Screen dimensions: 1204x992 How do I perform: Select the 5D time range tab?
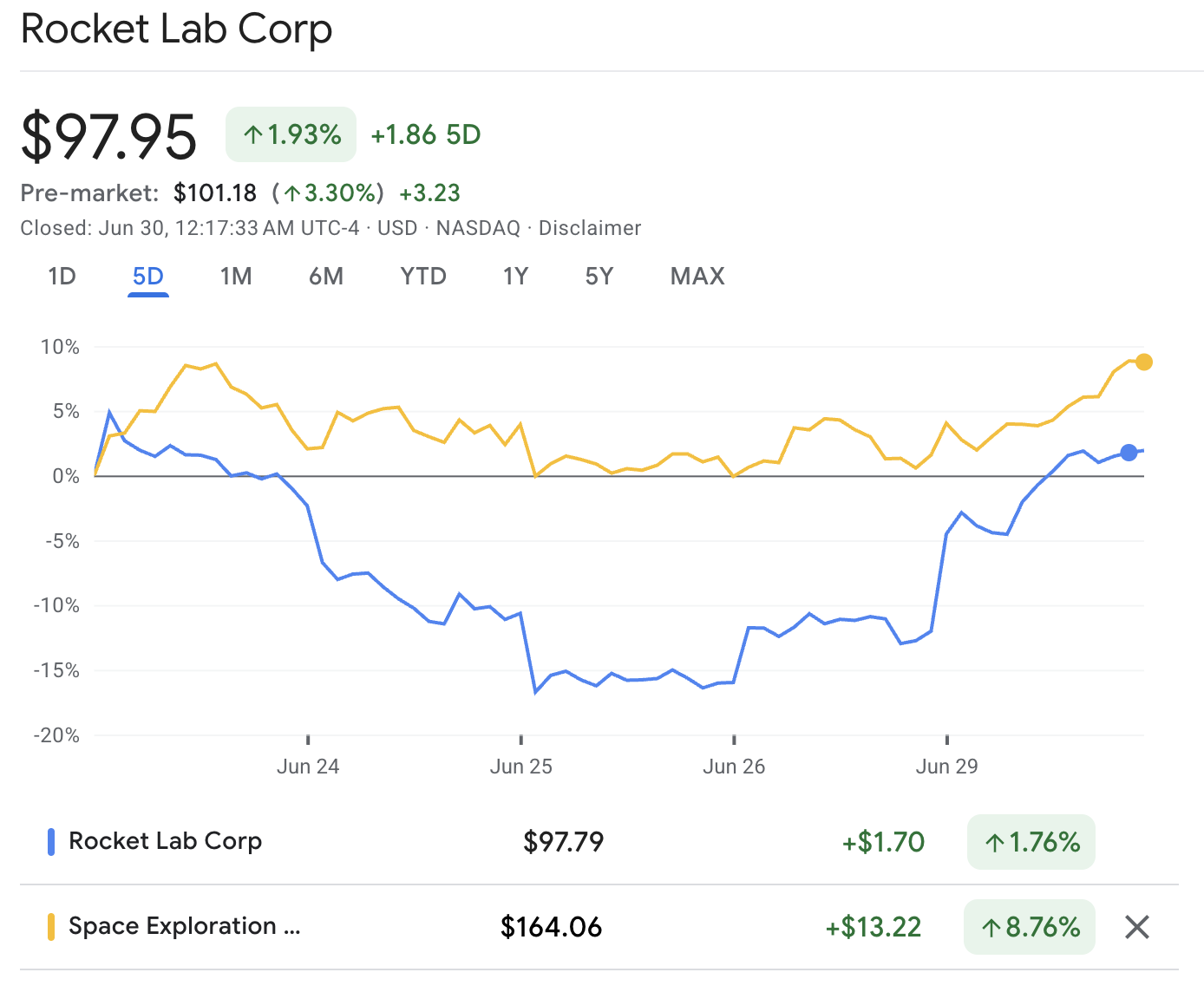(x=148, y=277)
